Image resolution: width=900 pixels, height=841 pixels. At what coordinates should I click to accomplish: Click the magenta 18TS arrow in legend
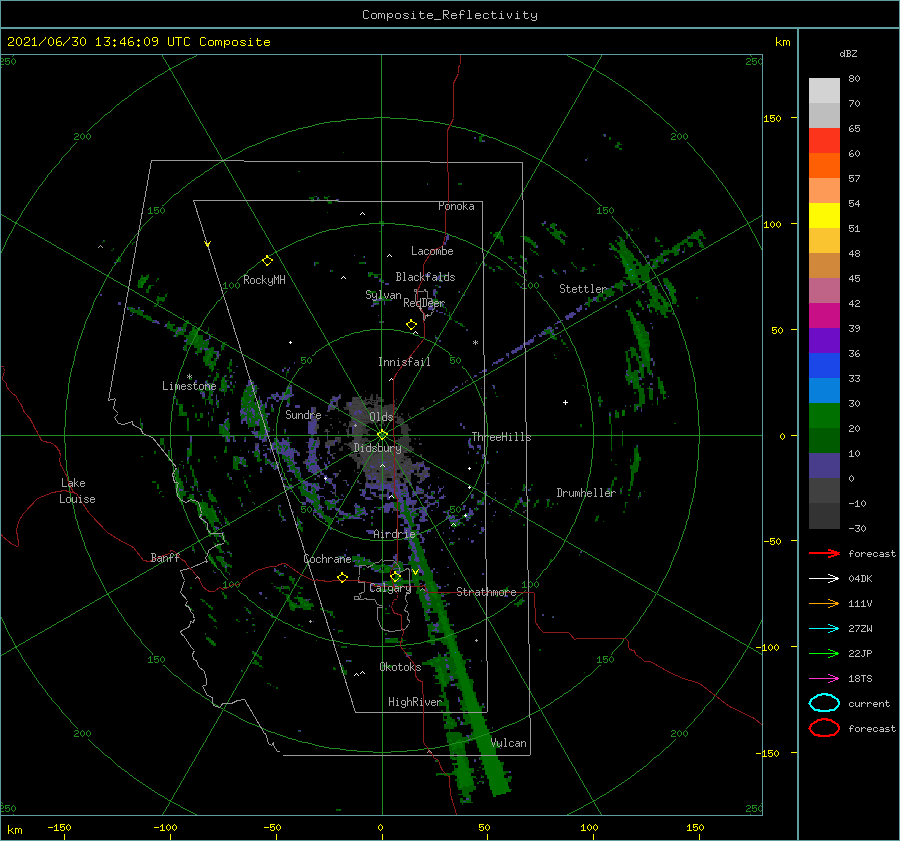click(824, 679)
